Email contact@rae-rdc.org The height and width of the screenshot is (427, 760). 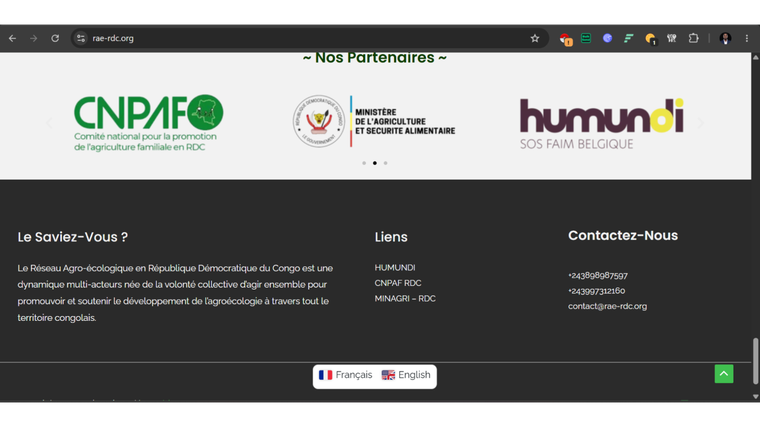click(607, 306)
